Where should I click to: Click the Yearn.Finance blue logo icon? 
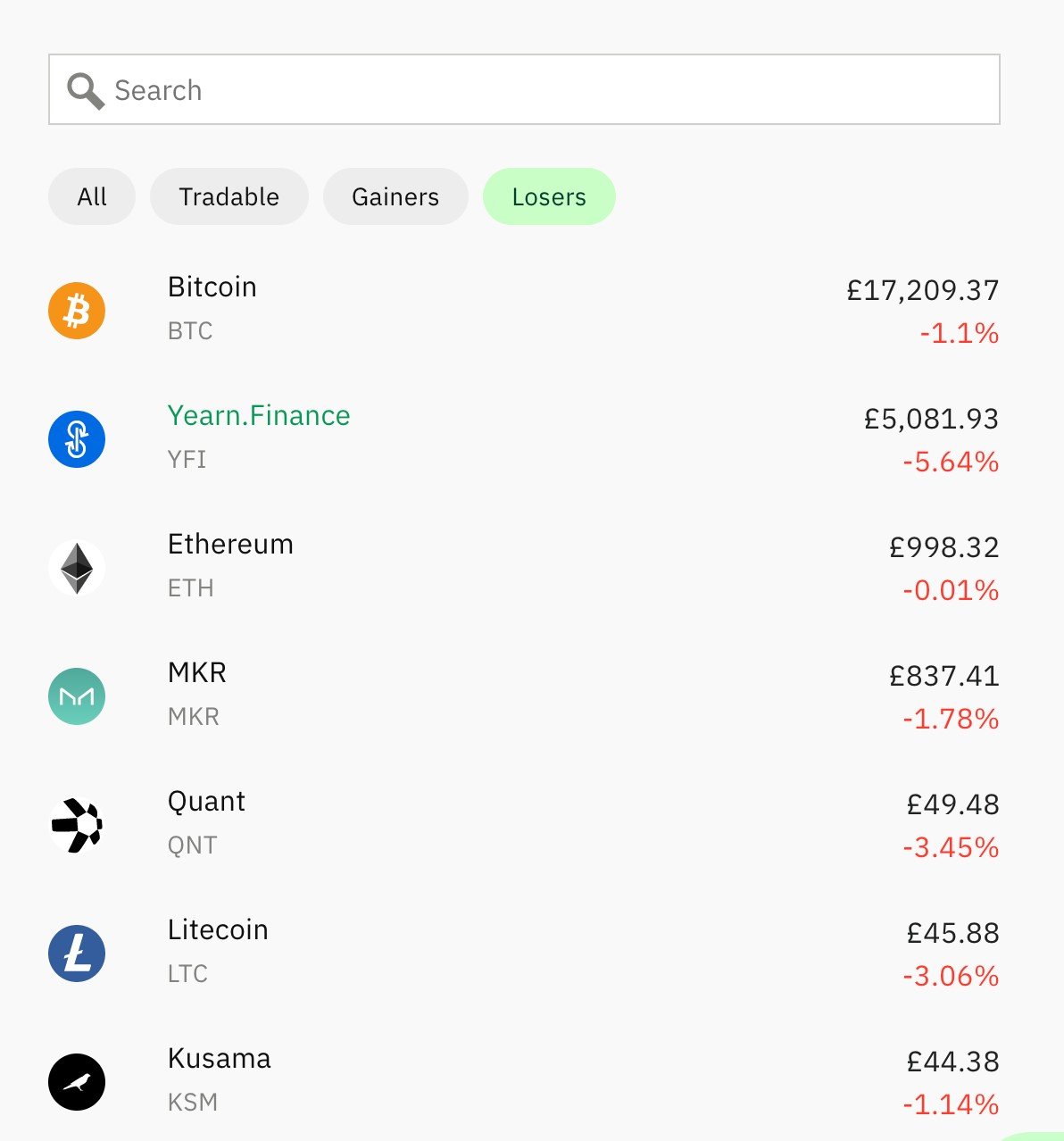[x=77, y=439]
